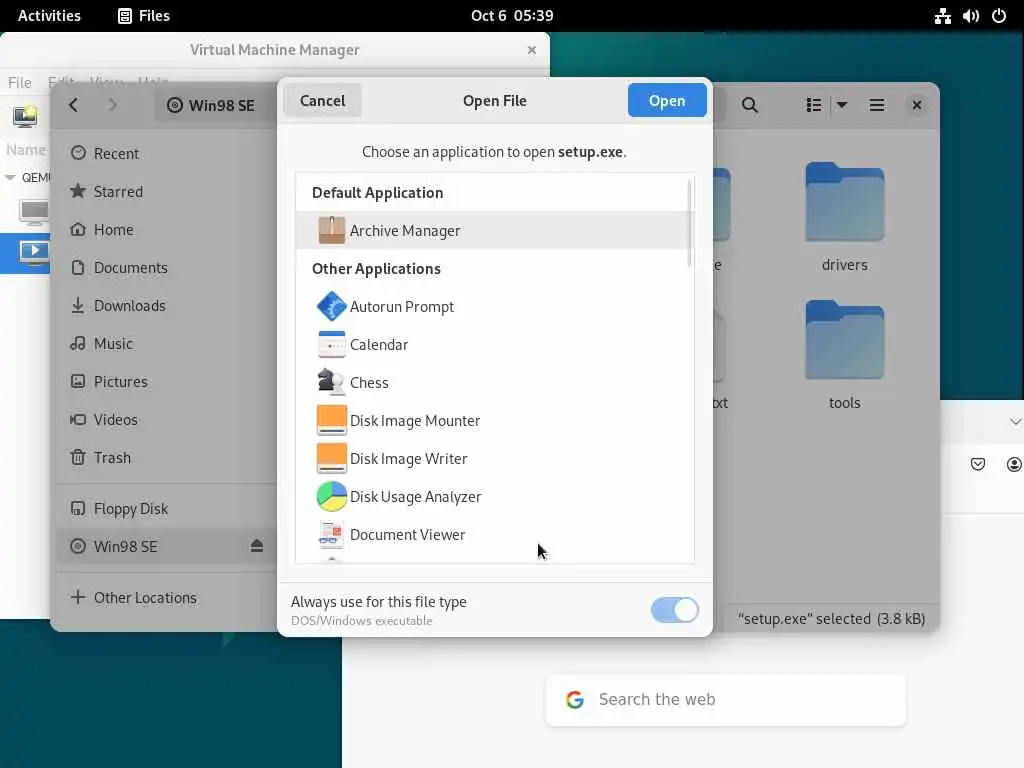
Task: Pick Calendar in Other Applications
Action: (493, 344)
